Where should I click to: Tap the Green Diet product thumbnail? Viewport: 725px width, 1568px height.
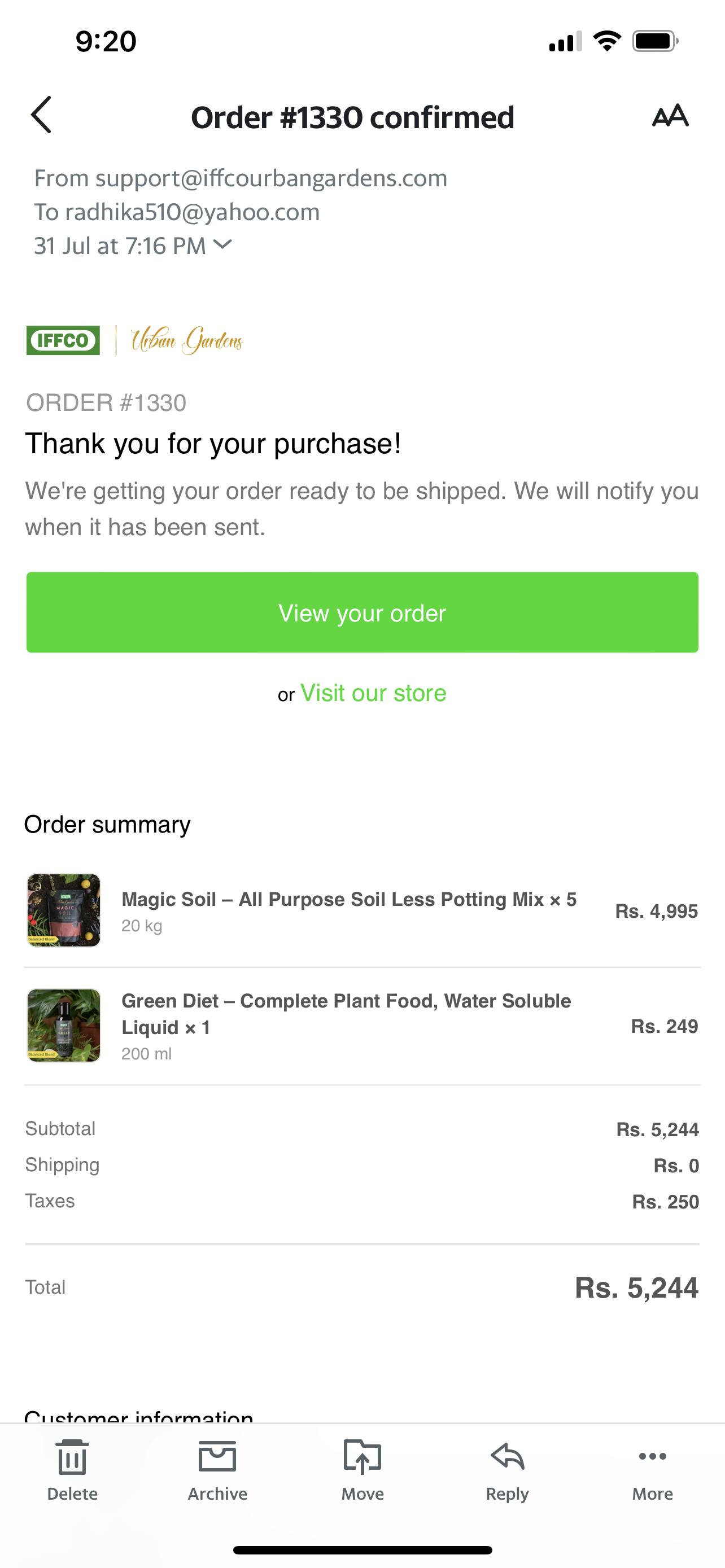tap(63, 1026)
